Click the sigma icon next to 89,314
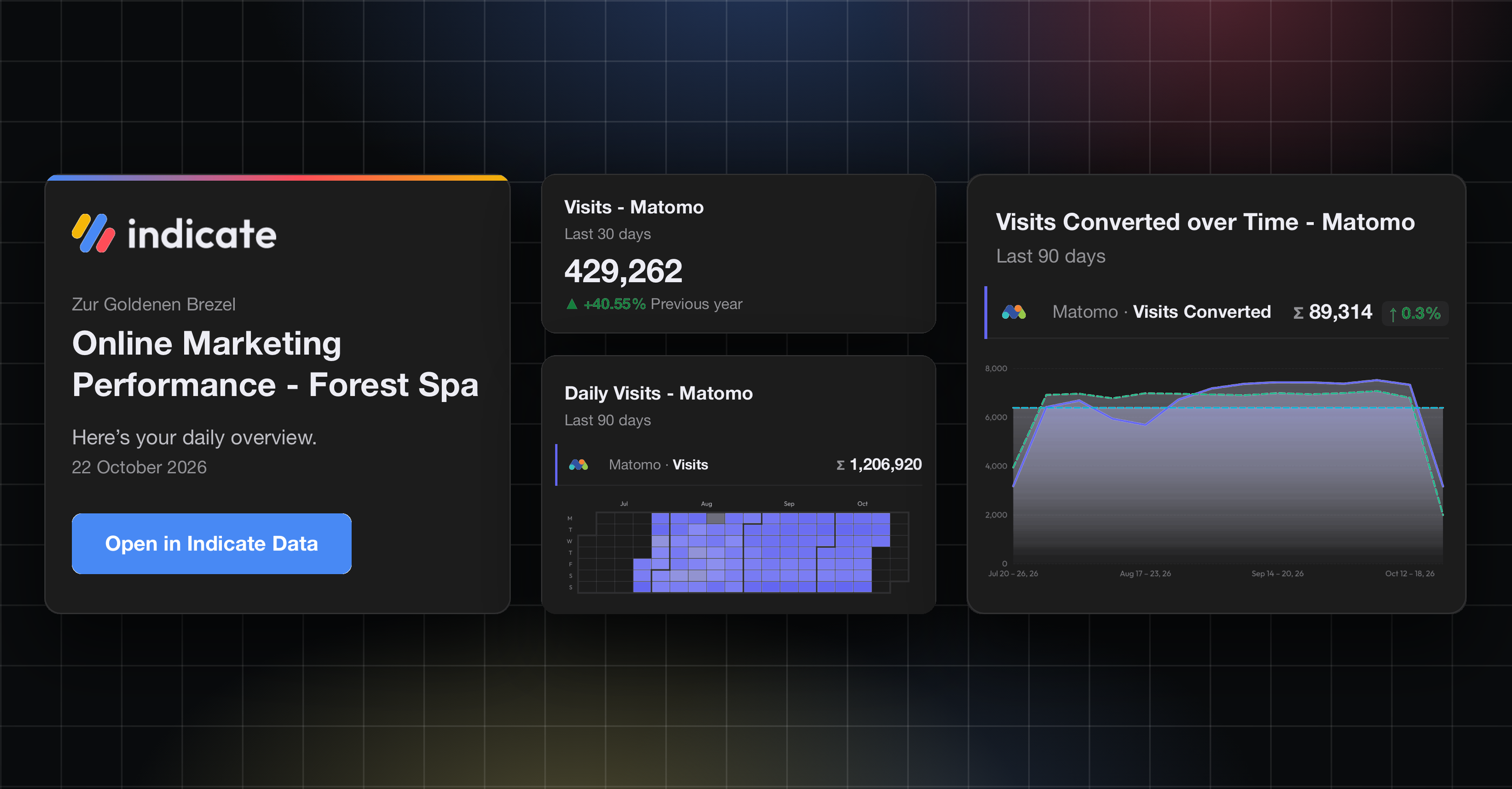 1298,312
